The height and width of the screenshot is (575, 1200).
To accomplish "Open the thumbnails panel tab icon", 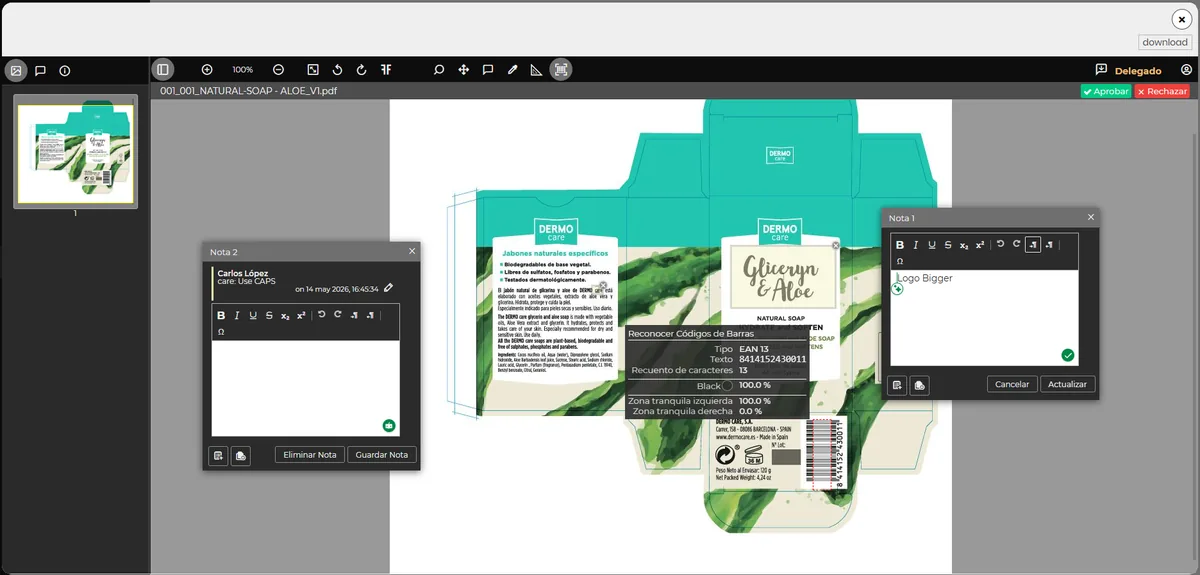I will [15, 71].
